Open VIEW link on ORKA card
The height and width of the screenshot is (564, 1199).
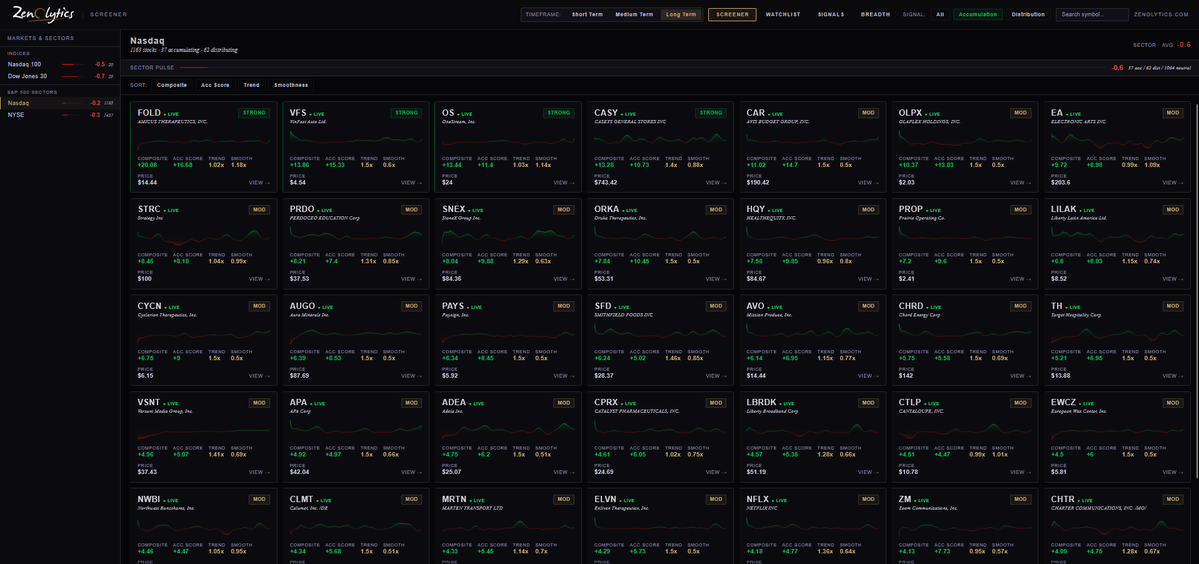click(716, 279)
